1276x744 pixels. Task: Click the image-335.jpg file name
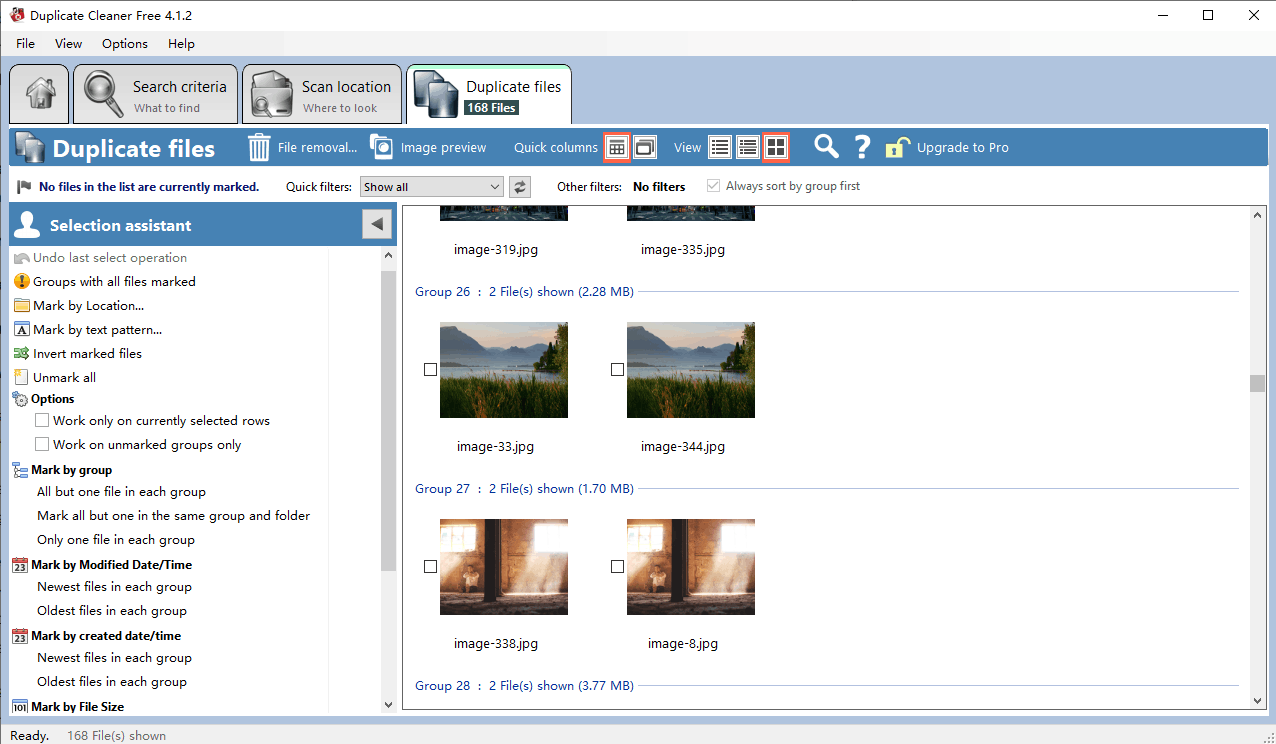(x=683, y=250)
